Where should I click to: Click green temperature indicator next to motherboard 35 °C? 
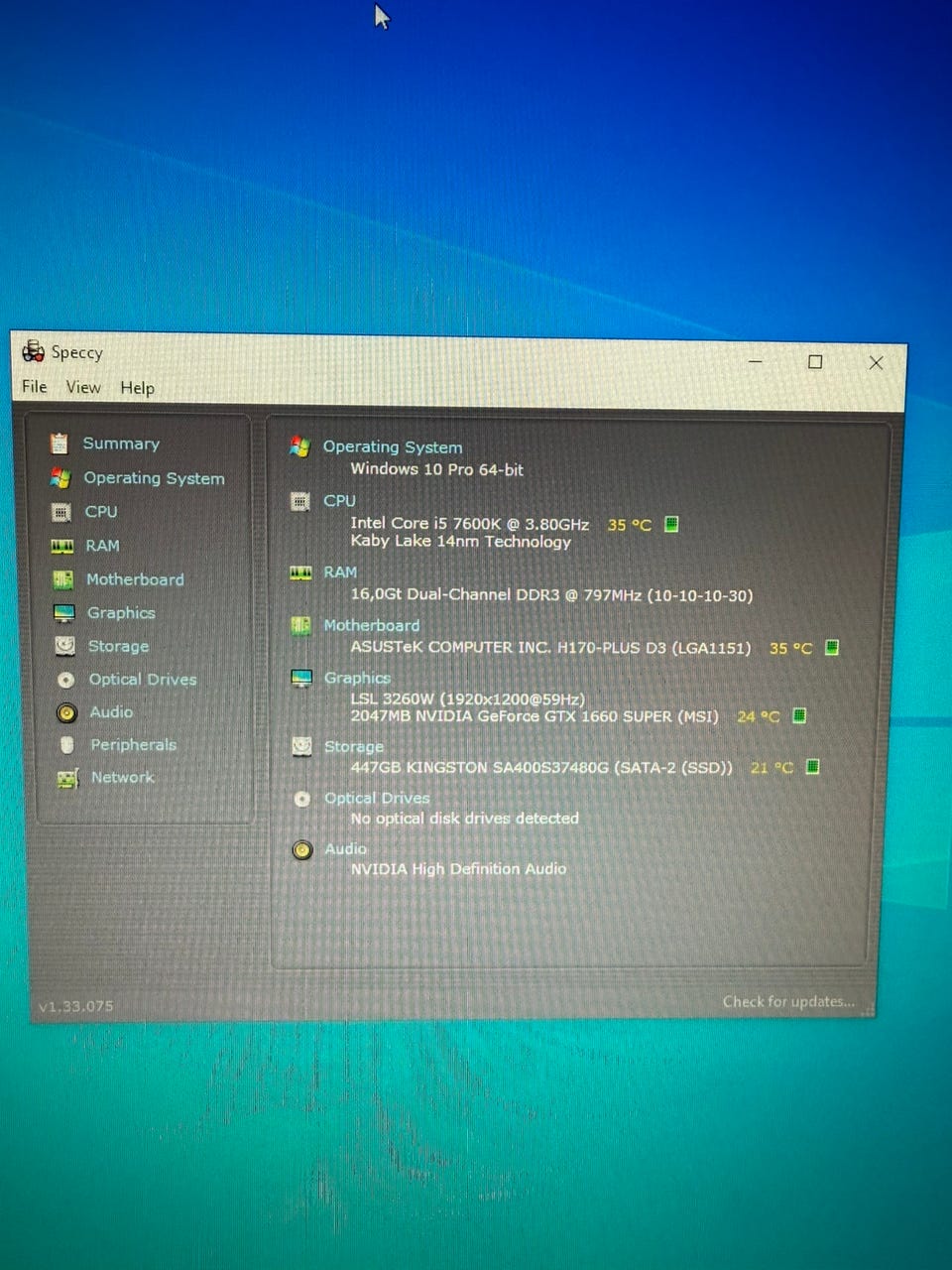(x=832, y=648)
